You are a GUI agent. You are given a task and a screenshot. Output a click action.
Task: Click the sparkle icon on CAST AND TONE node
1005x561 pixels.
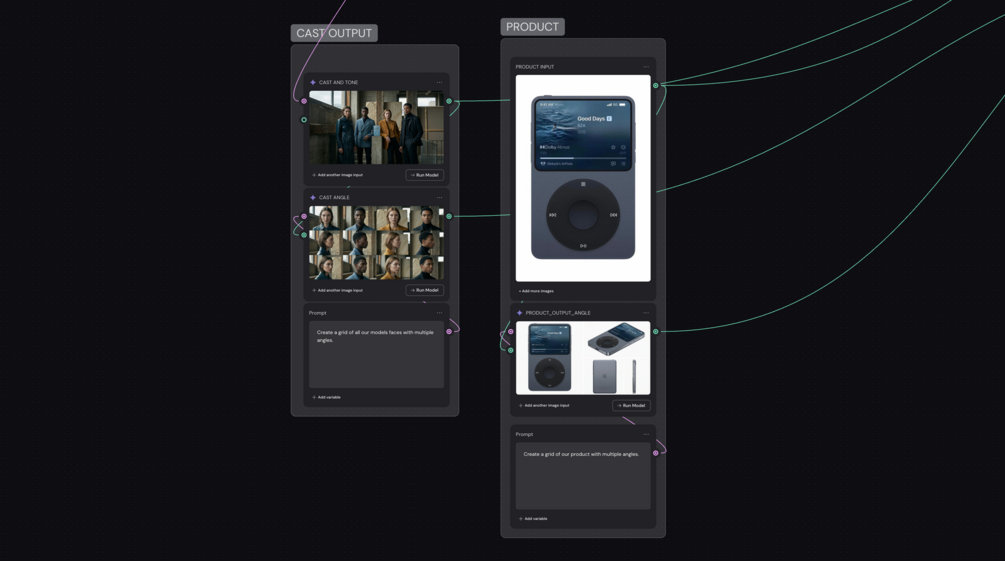pyautogui.click(x=313, y=82)
